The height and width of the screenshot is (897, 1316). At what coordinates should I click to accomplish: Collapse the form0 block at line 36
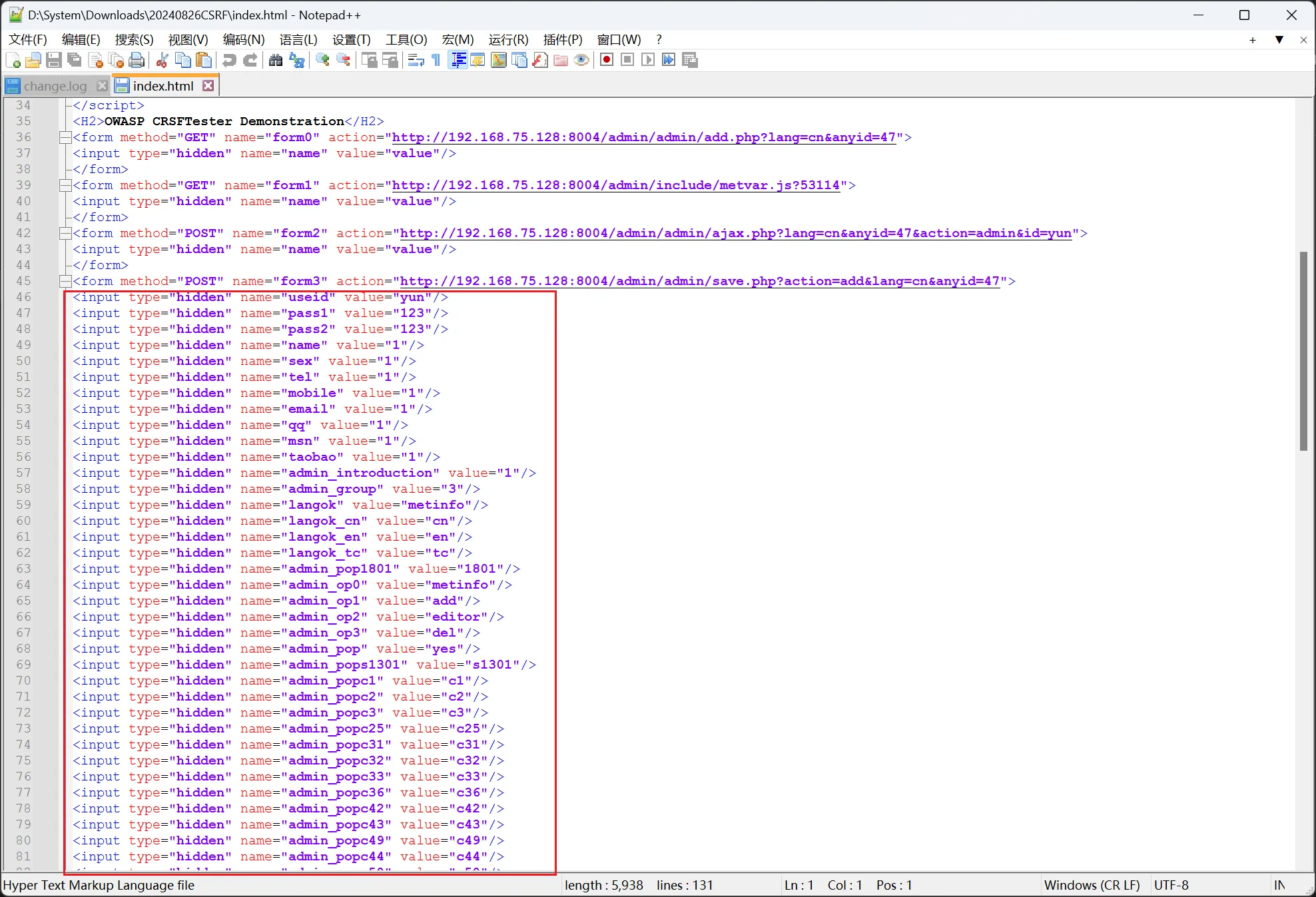coord(65,138)
